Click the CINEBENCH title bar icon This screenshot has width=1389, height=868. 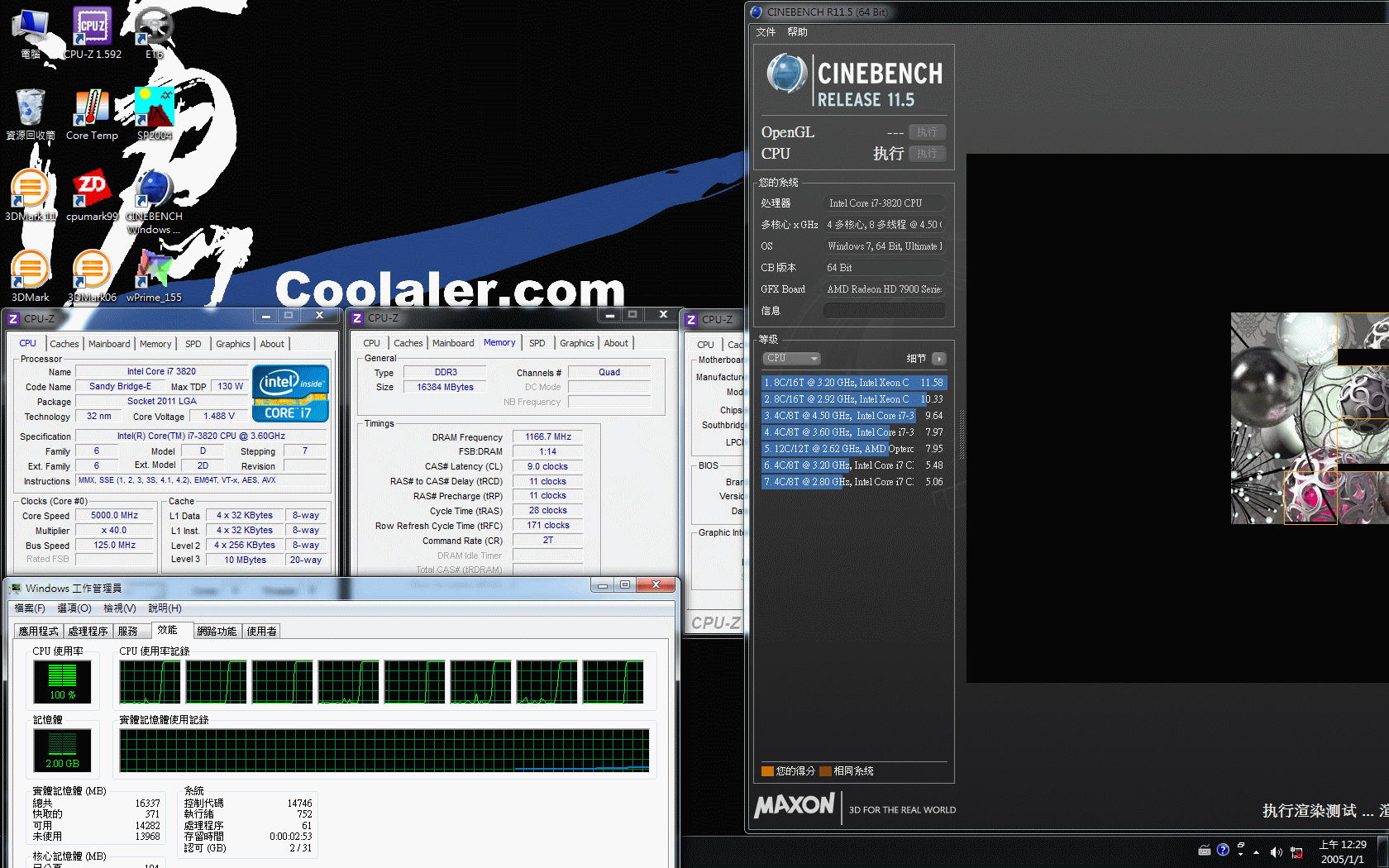click(756, 12)
